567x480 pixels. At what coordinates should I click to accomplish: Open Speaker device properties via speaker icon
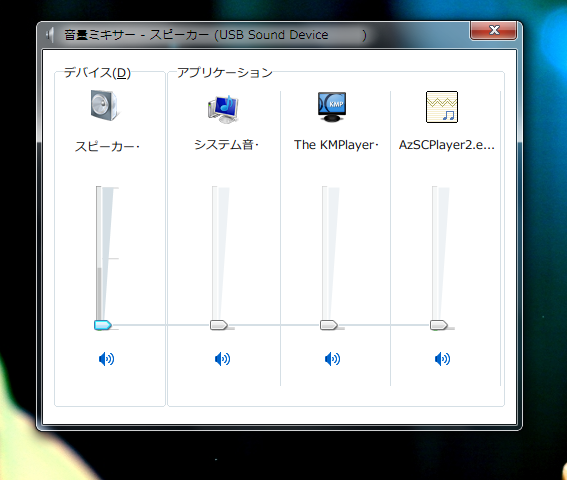click(x=104, y=105)
